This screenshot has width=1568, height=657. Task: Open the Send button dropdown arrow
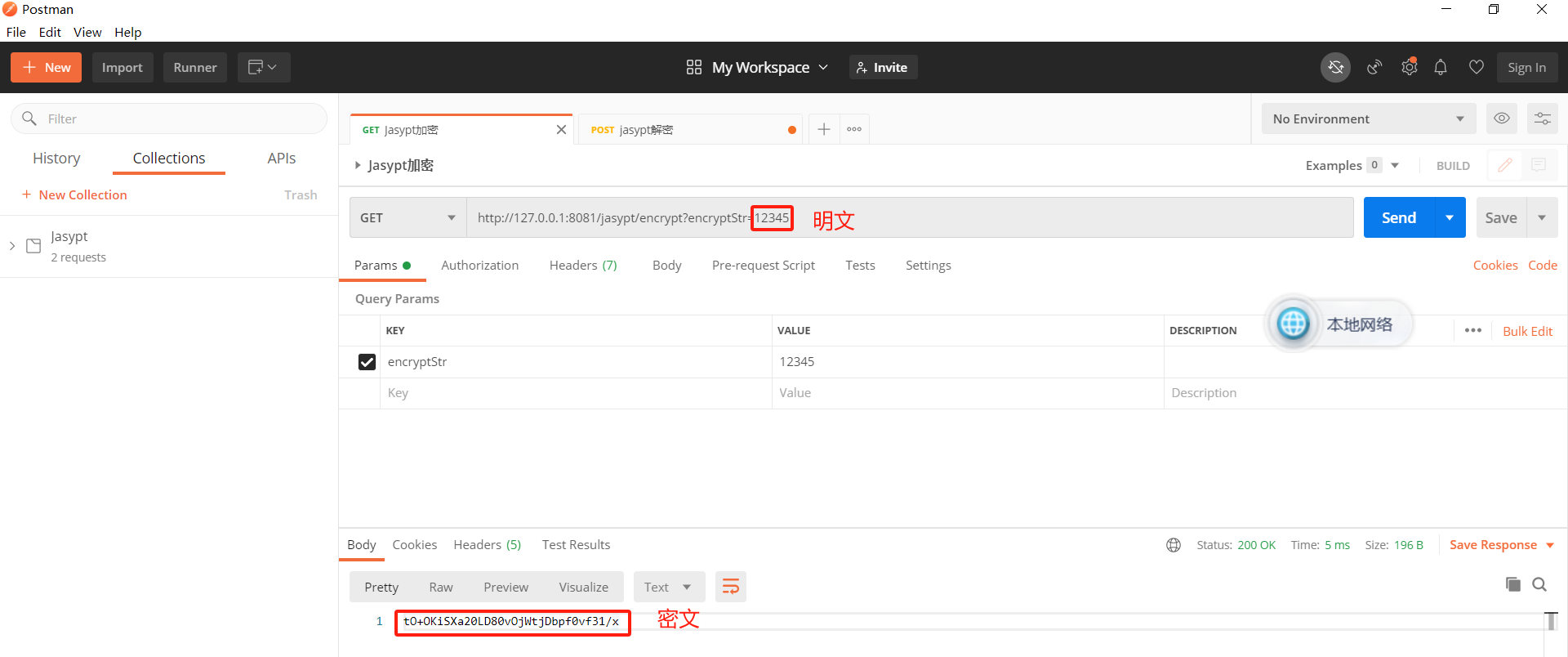(x=1450, y=217)
